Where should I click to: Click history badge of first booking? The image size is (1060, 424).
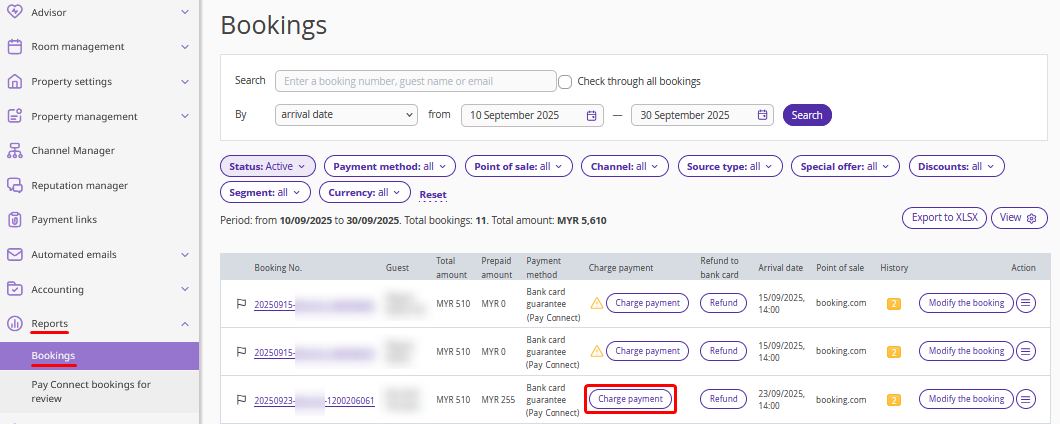click(894, 303)
